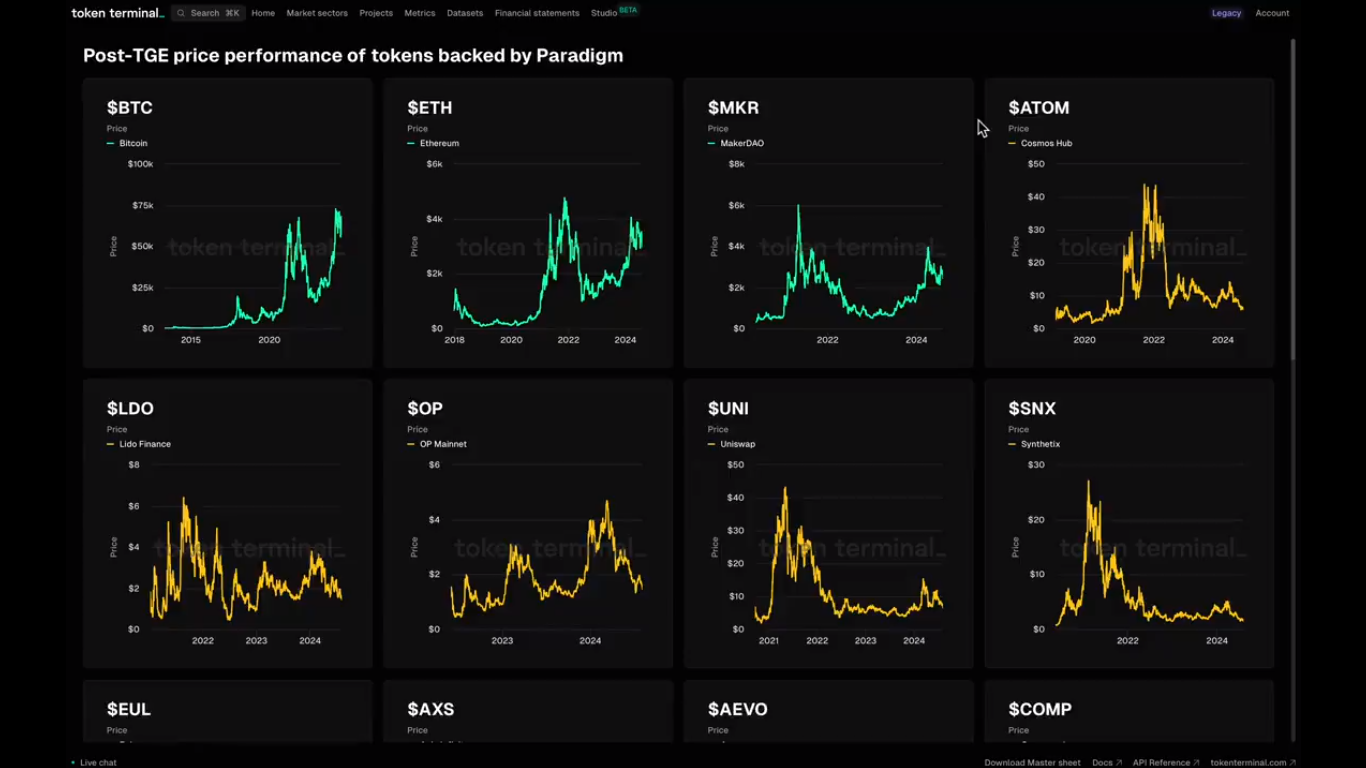
Task: Open the Datasets menu
Action: click(x=465, y=13)
